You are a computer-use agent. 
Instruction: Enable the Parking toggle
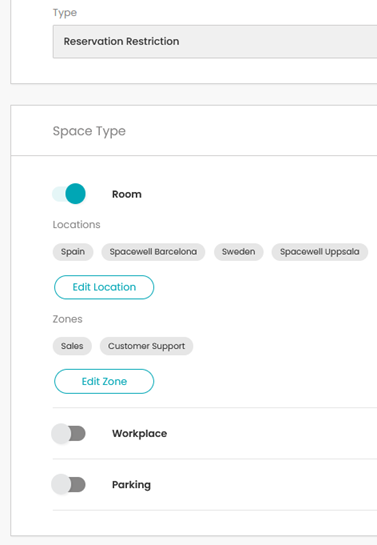click(x=68, y=485)
